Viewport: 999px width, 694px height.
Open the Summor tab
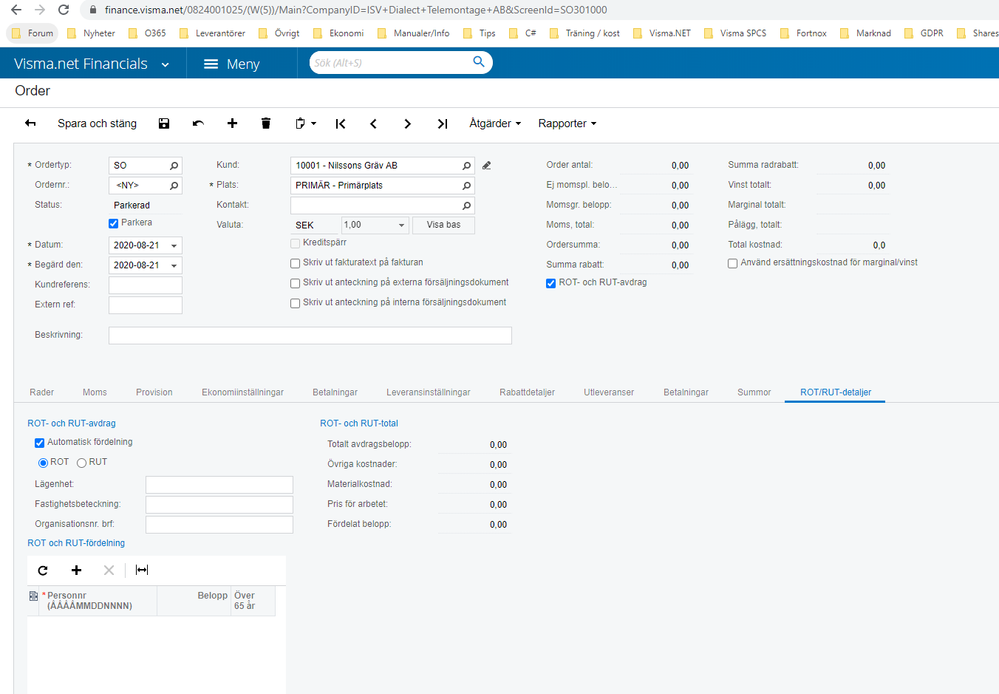tap(754, 393)
